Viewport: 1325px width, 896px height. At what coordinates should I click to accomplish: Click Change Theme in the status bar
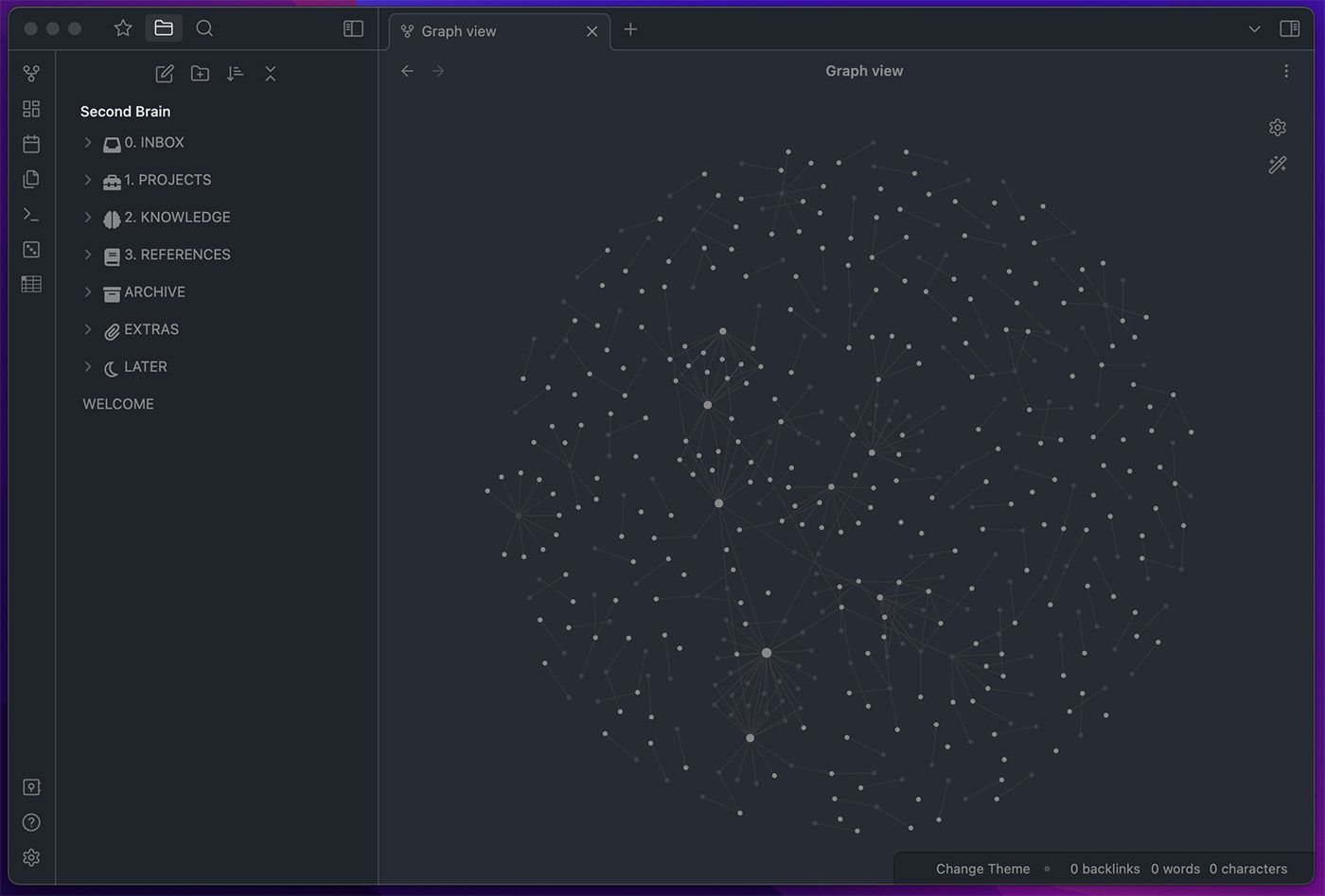[982, 869]
